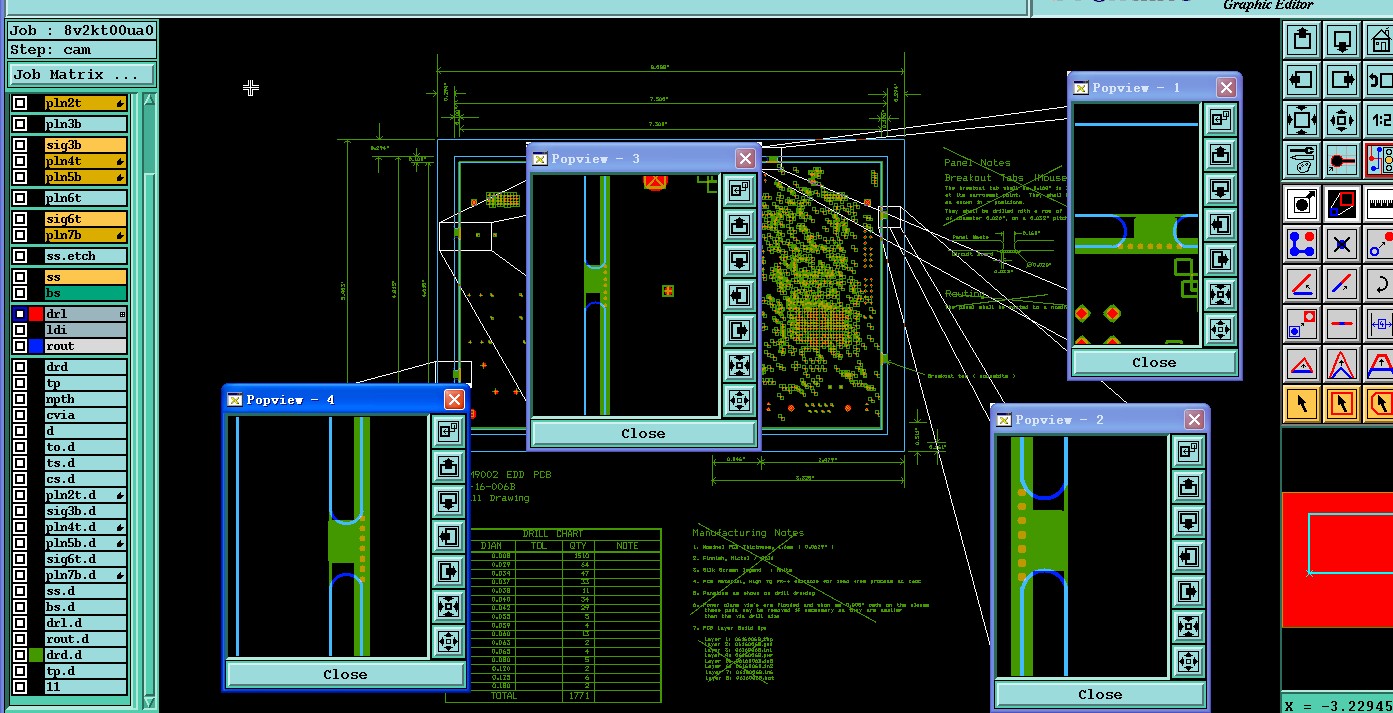This screenshot has width=1393, height=713.
Task: Click the pan right arrow icon in main toolbar
Action: [1342, 80]
